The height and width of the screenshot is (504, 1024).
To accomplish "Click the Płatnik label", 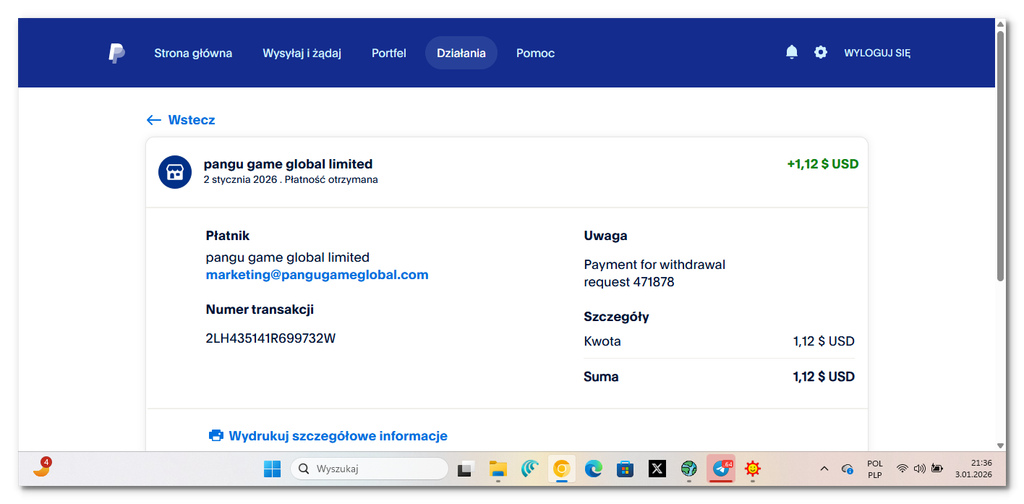I will (x=227, y=236).
